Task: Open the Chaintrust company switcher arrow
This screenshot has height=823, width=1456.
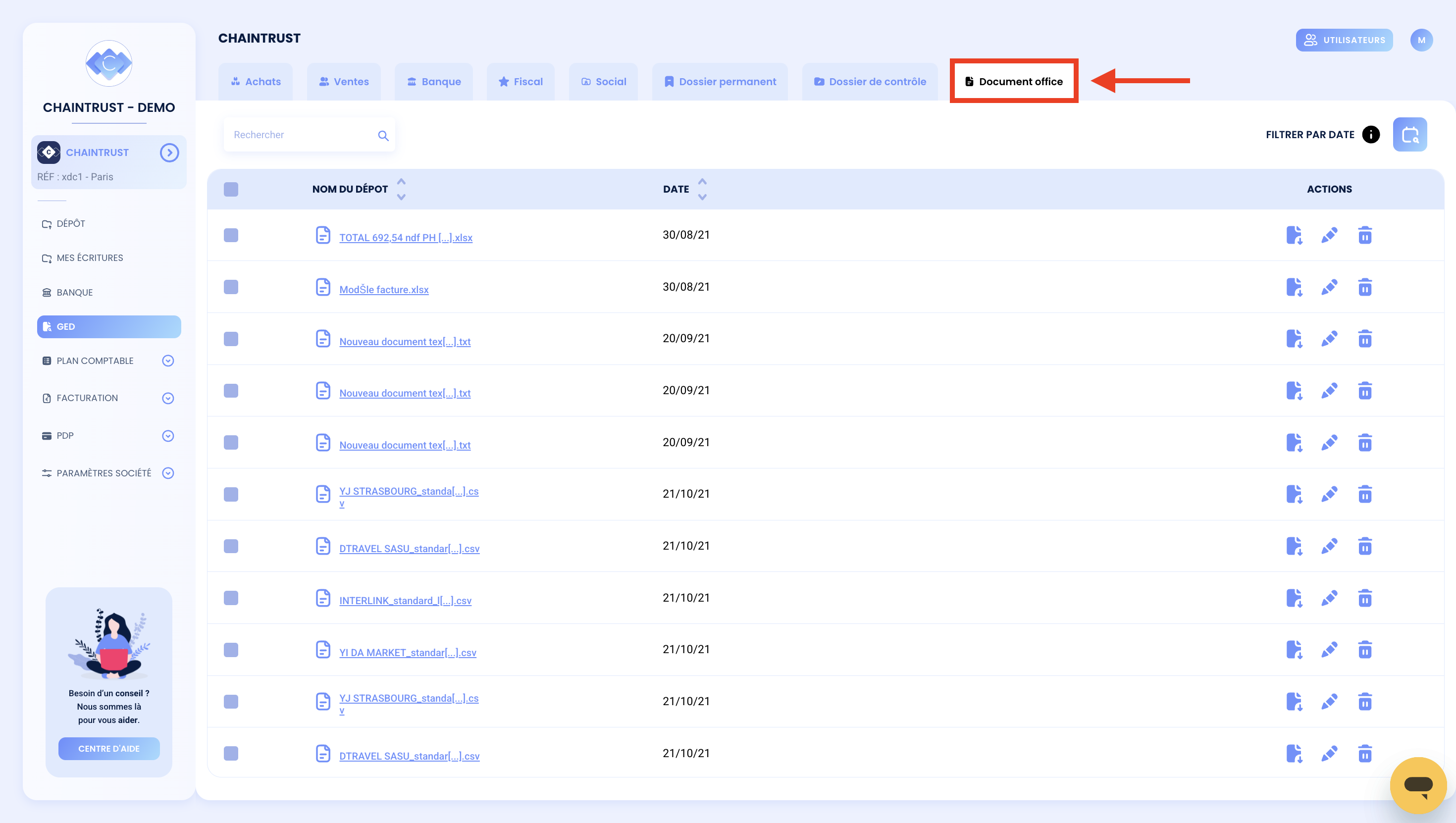Action: [169, 153]
